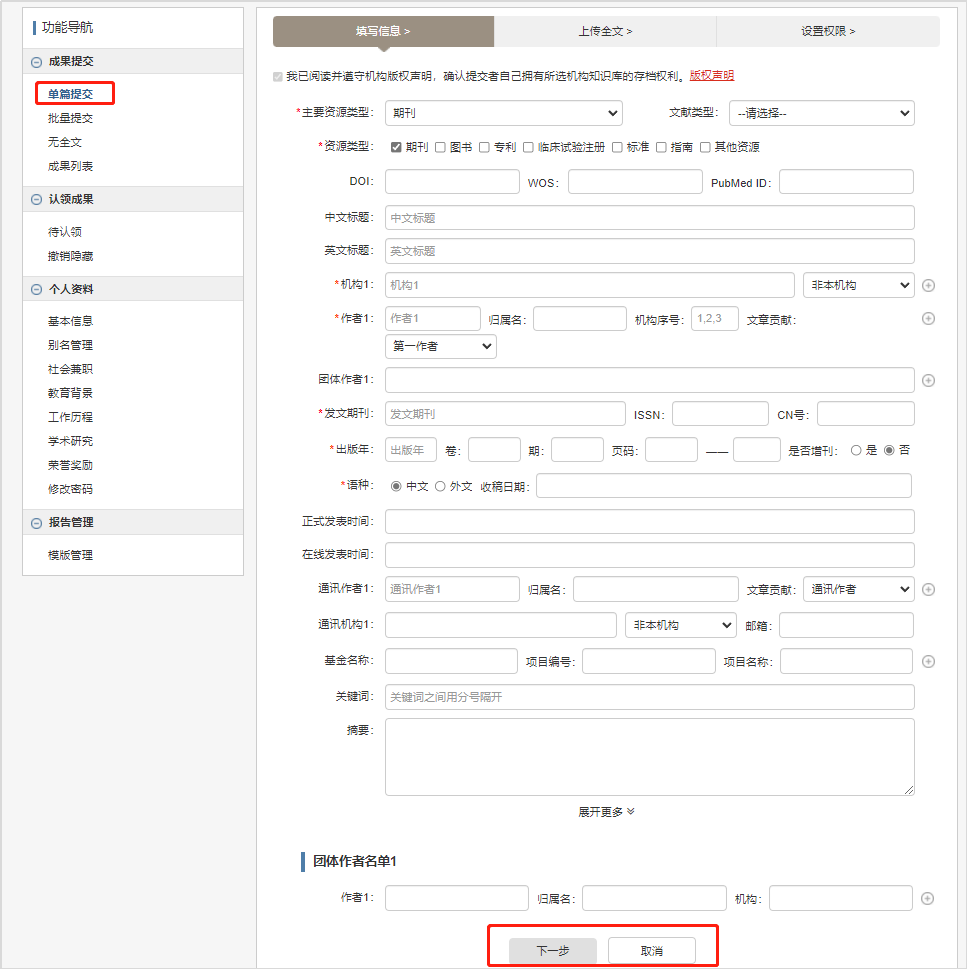Switch to the 上传全文 step tab
Viewport: 967px width, 969px height.
(605, 31)
